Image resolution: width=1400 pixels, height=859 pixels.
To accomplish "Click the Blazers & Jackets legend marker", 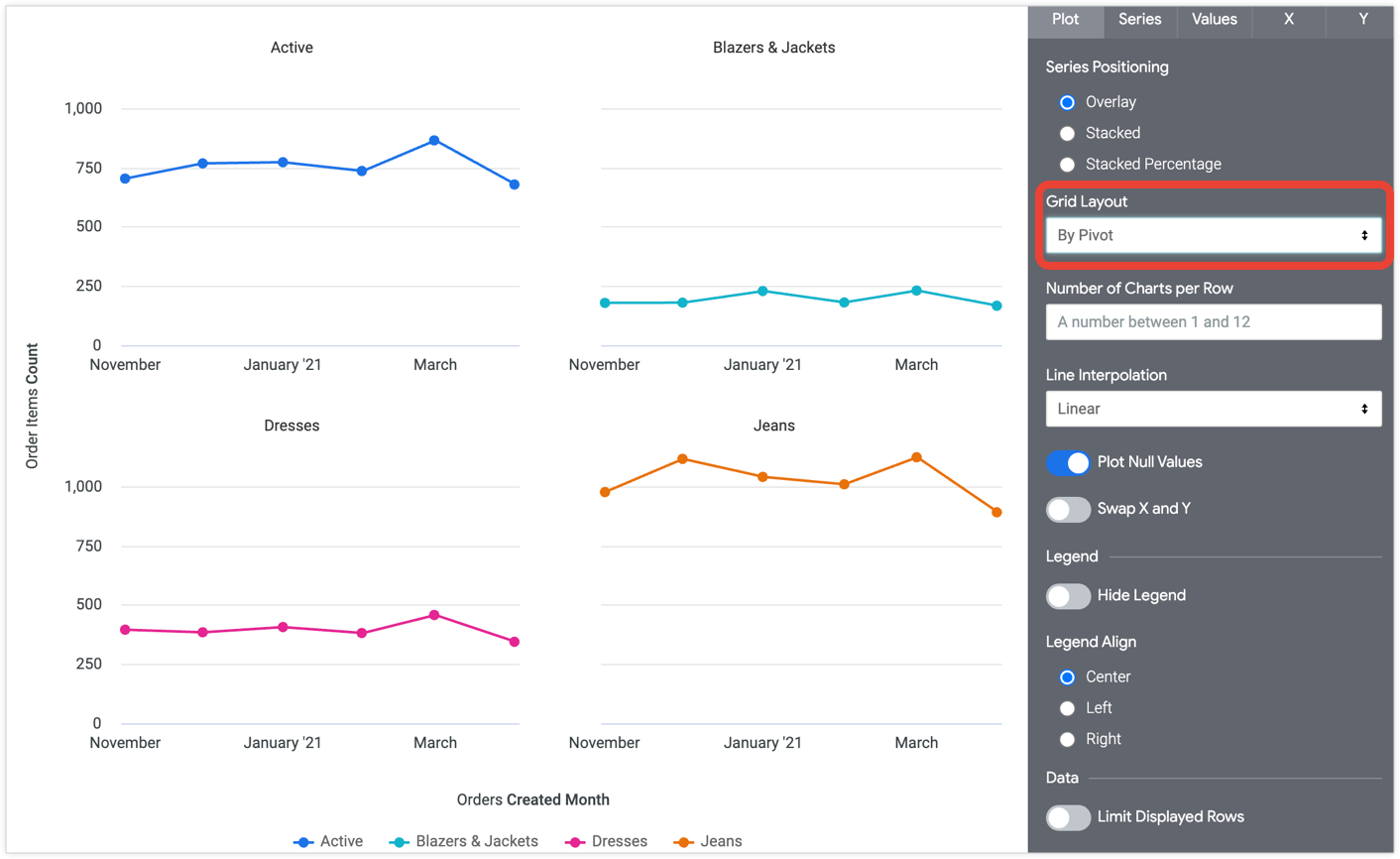I will [x=399, y=842].
